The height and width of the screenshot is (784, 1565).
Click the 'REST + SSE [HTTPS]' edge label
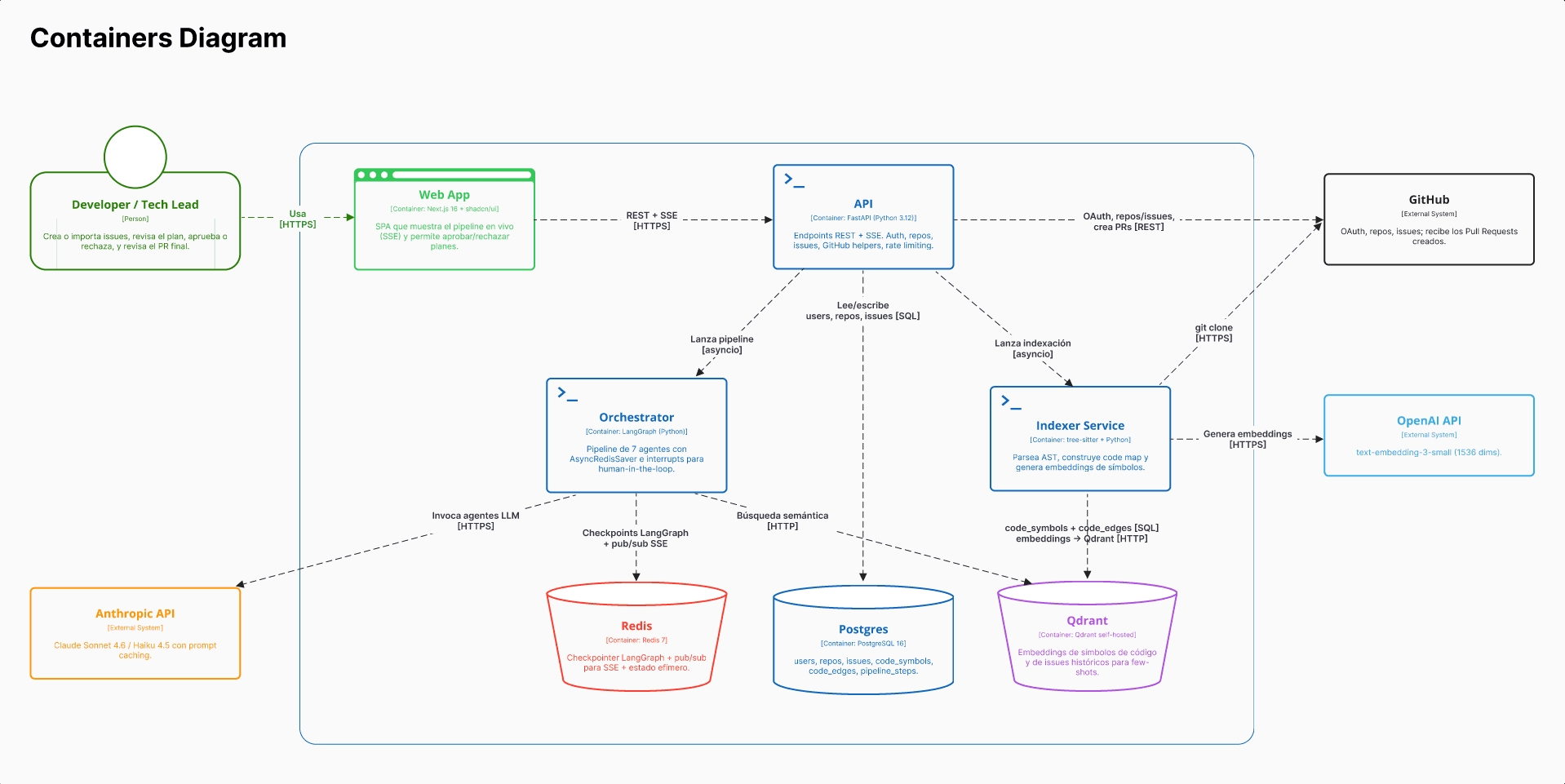652,220
